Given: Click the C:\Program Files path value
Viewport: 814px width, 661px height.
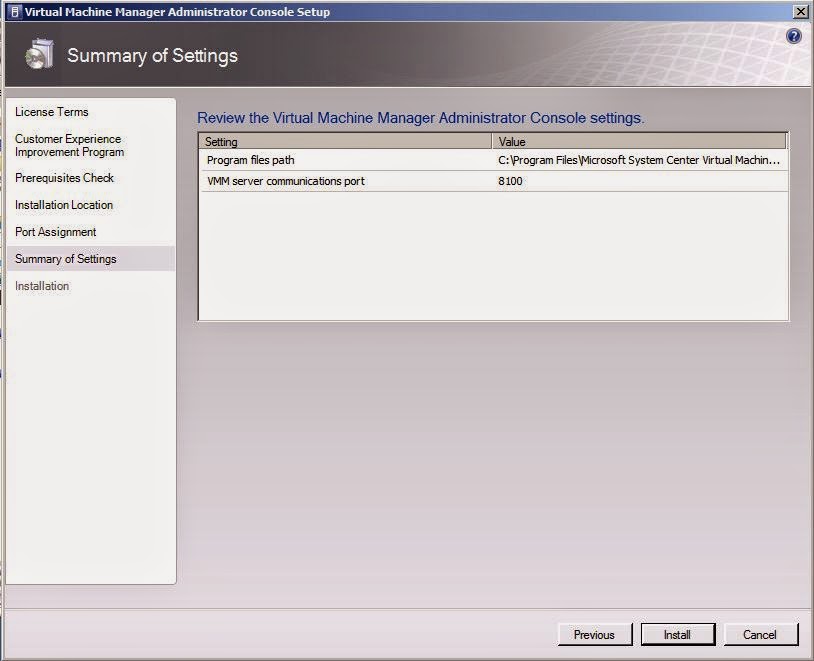Looking at the screenshot, I should pos(639,160).
